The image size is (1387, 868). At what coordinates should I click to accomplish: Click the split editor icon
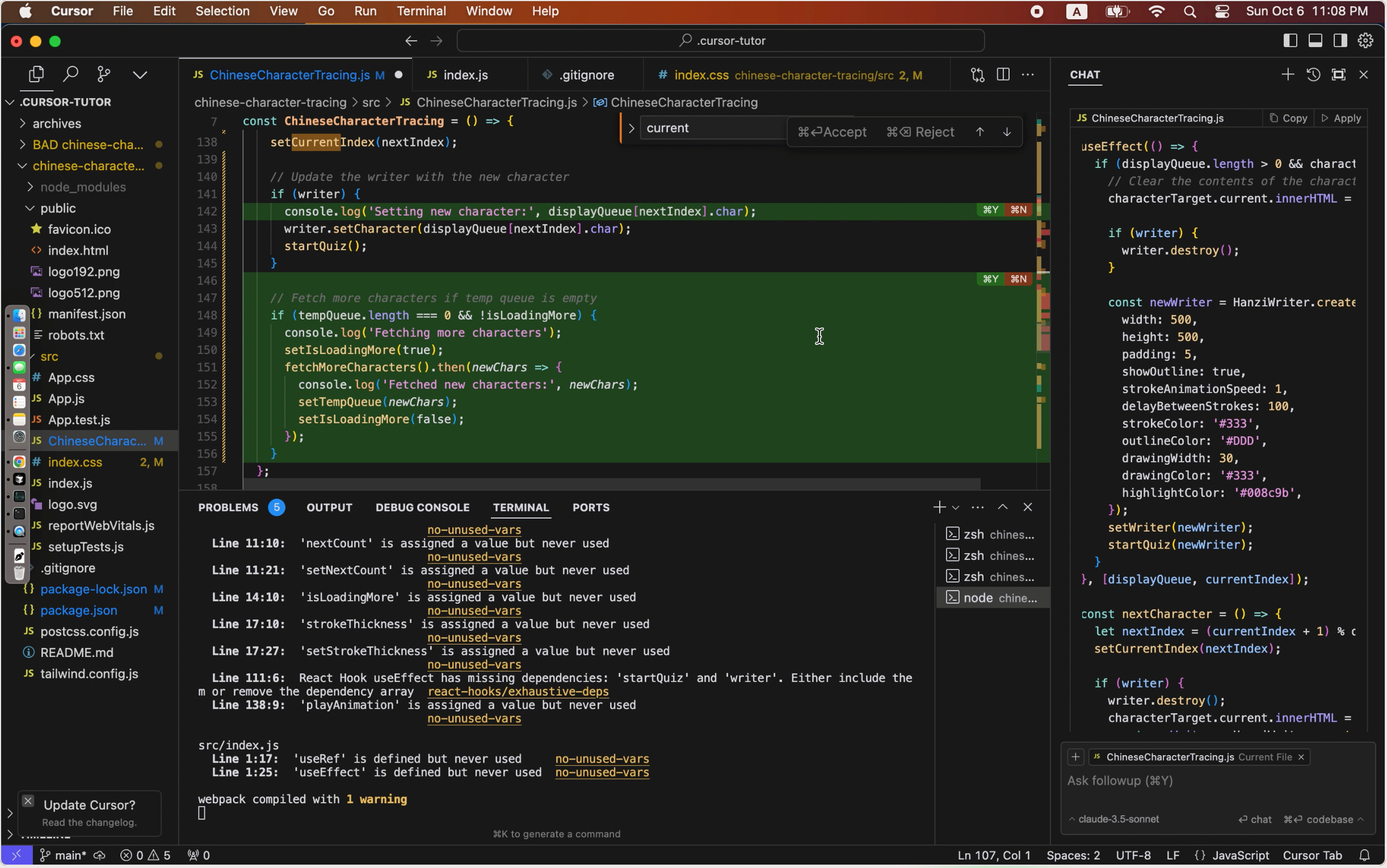click(x=1002, y=75)
